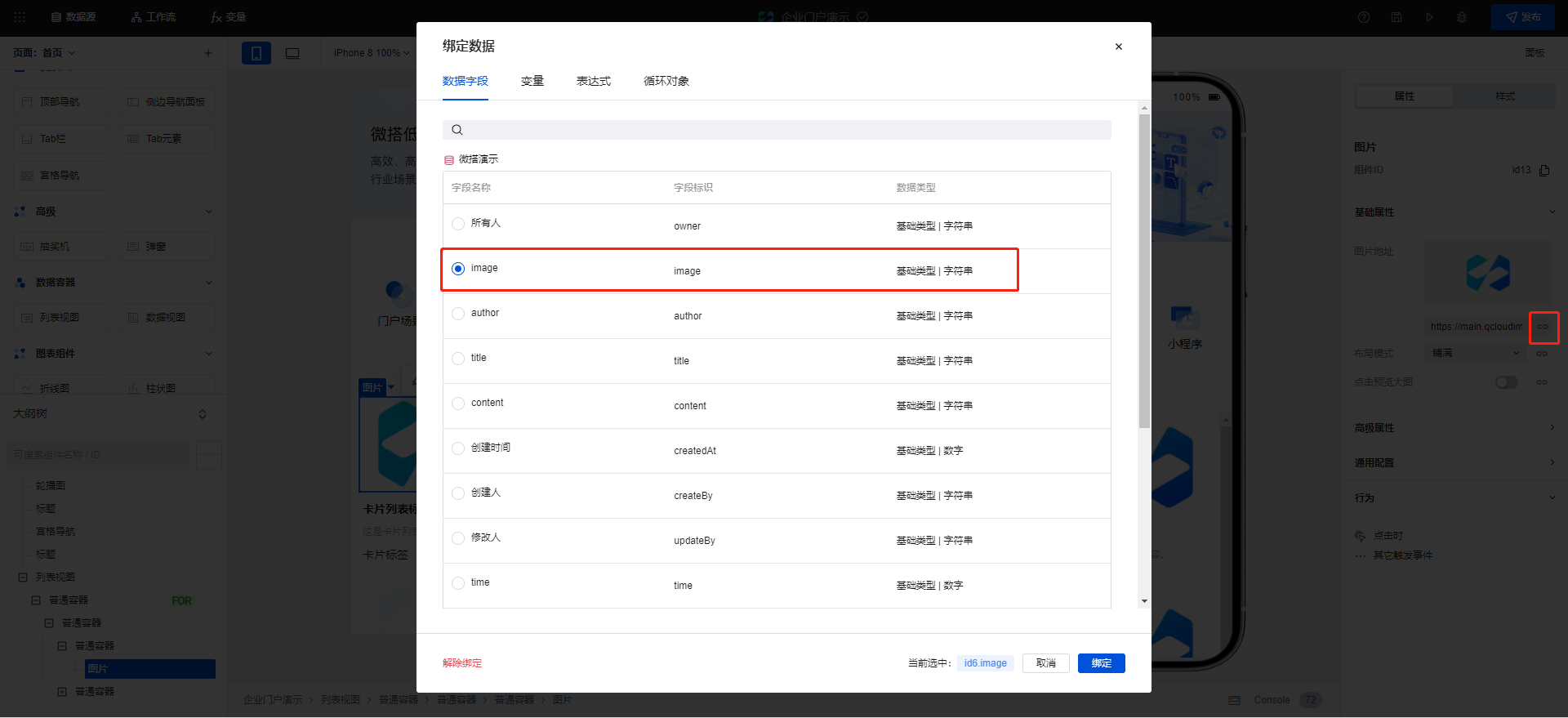The width and height of the screenshot is (1568, 718).
Task: Click the search magnifier icon in dialog
Action: click(457, 130)
